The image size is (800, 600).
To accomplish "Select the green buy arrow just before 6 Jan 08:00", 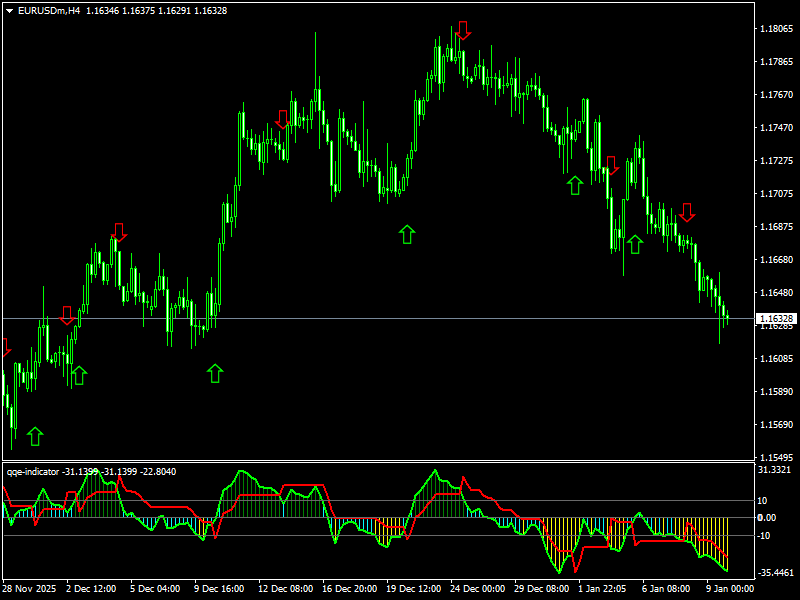I will point(635,244).
